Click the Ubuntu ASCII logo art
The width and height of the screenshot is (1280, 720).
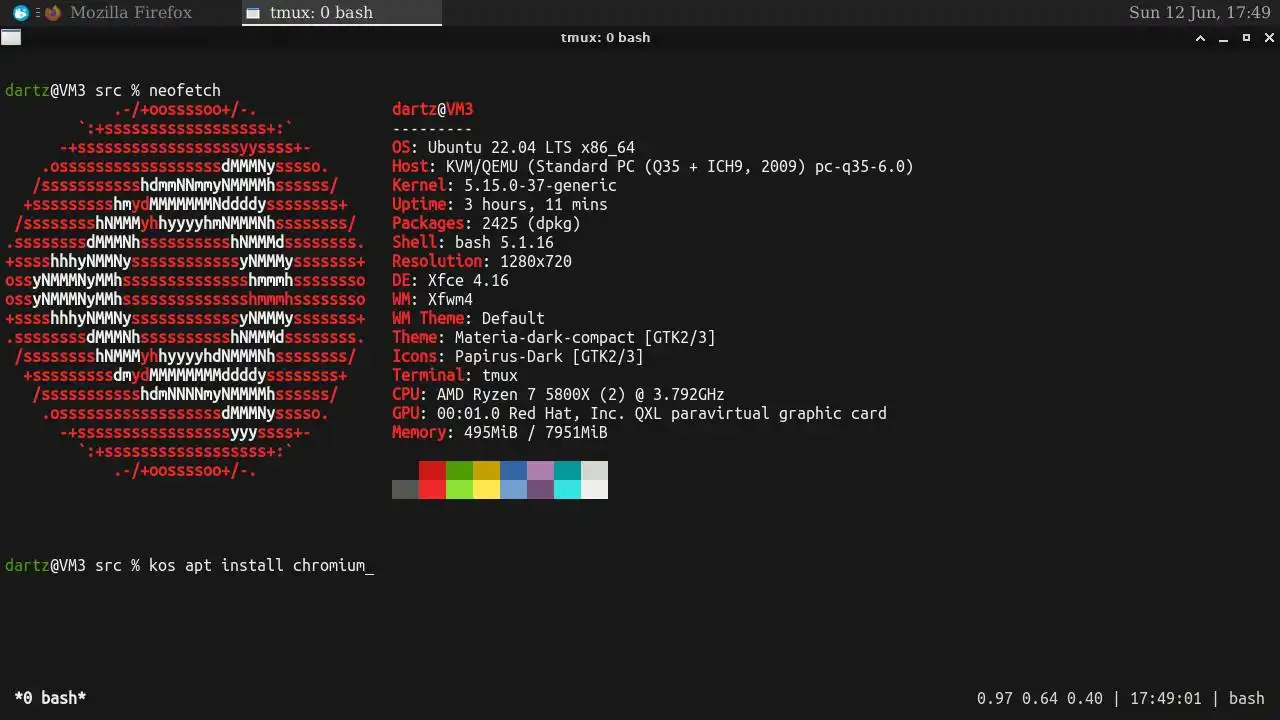(185, 290)
